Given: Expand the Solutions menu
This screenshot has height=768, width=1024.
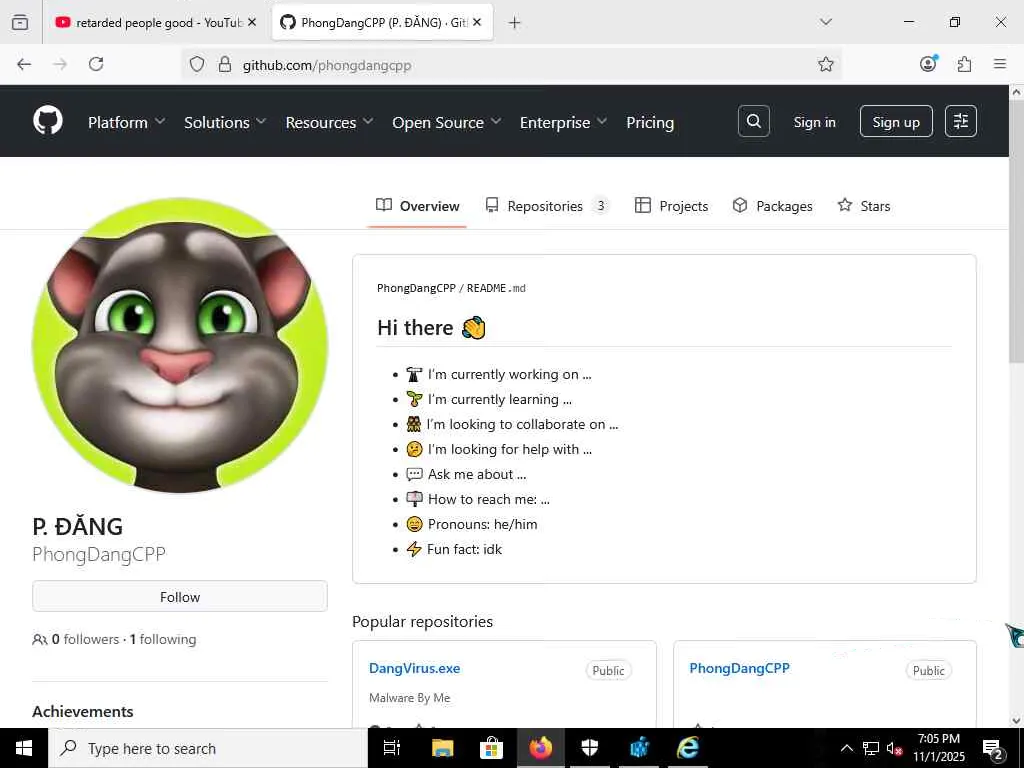Looking at the screenshot, I should 225,122.
